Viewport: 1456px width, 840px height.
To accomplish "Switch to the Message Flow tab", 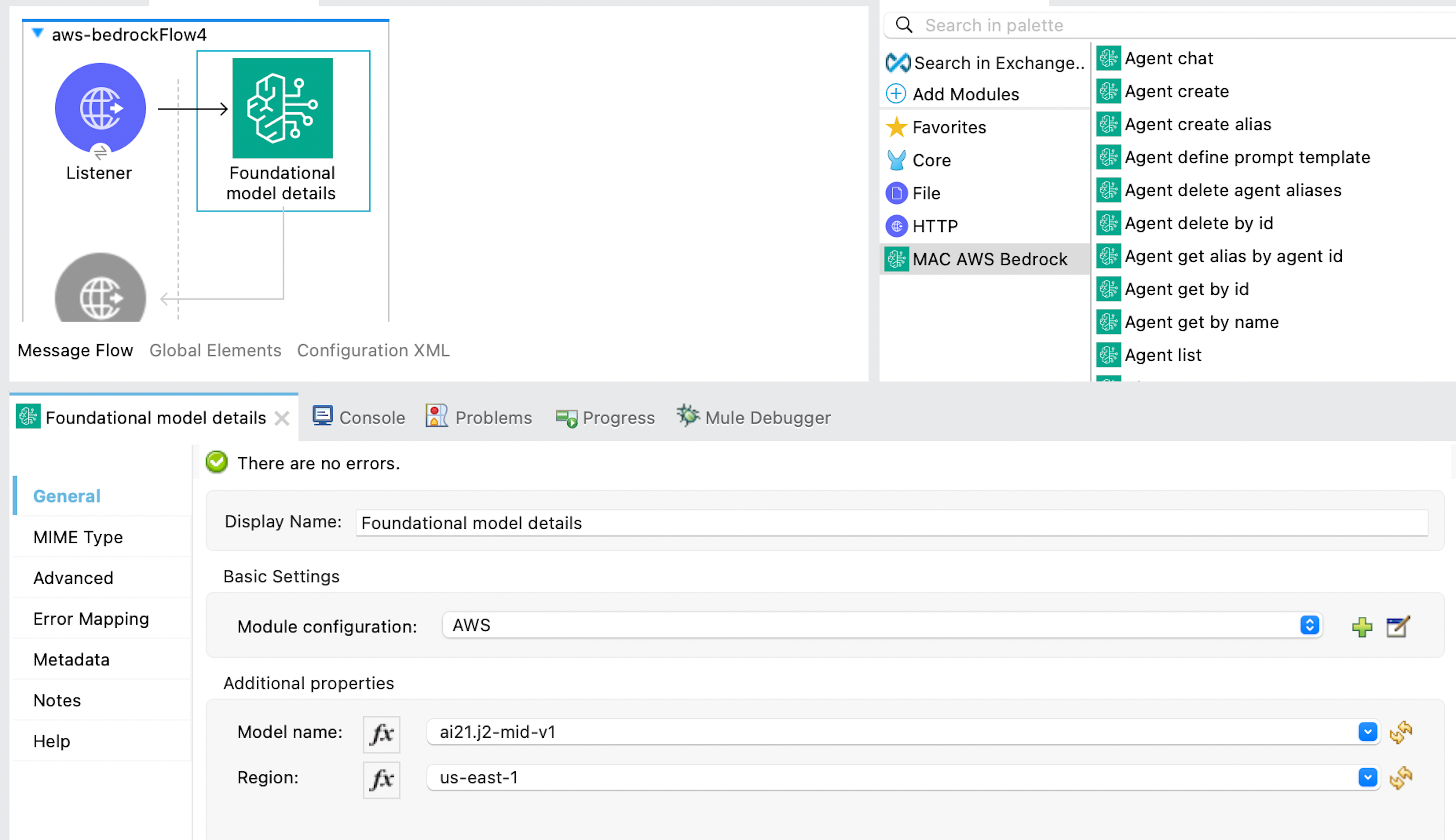I will click(x=75, y=350).
